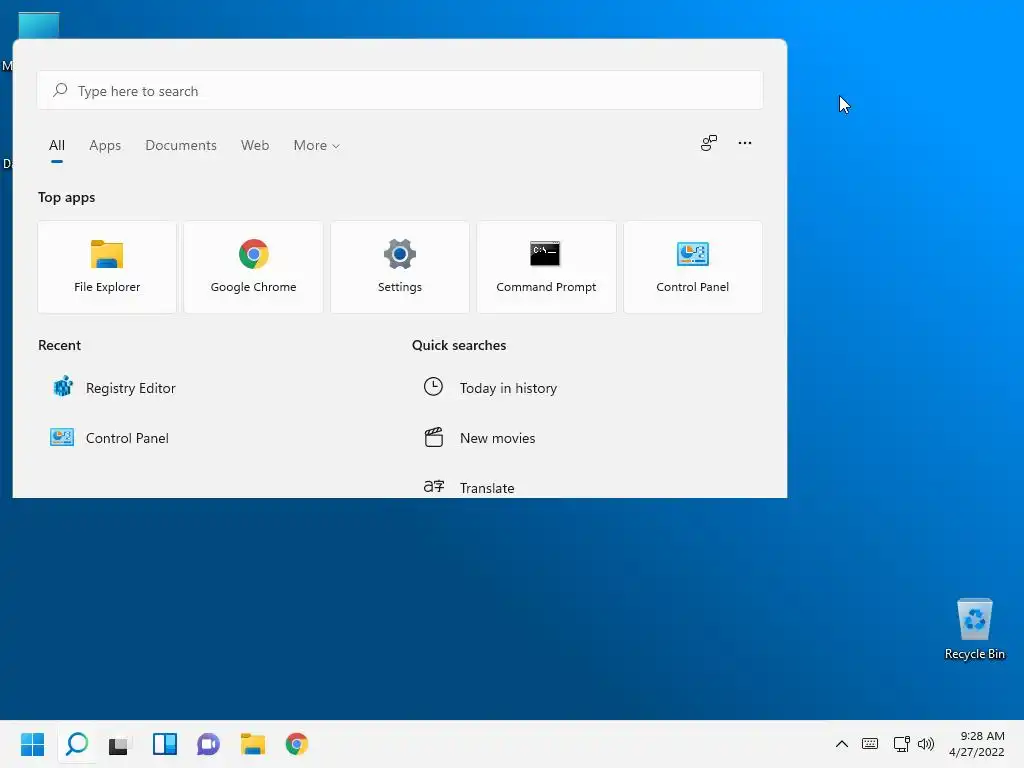Open search feedback/account icon in search panel
Image resolution: width=1024 pixels, height=768 pixels.
tap(709, 143)
